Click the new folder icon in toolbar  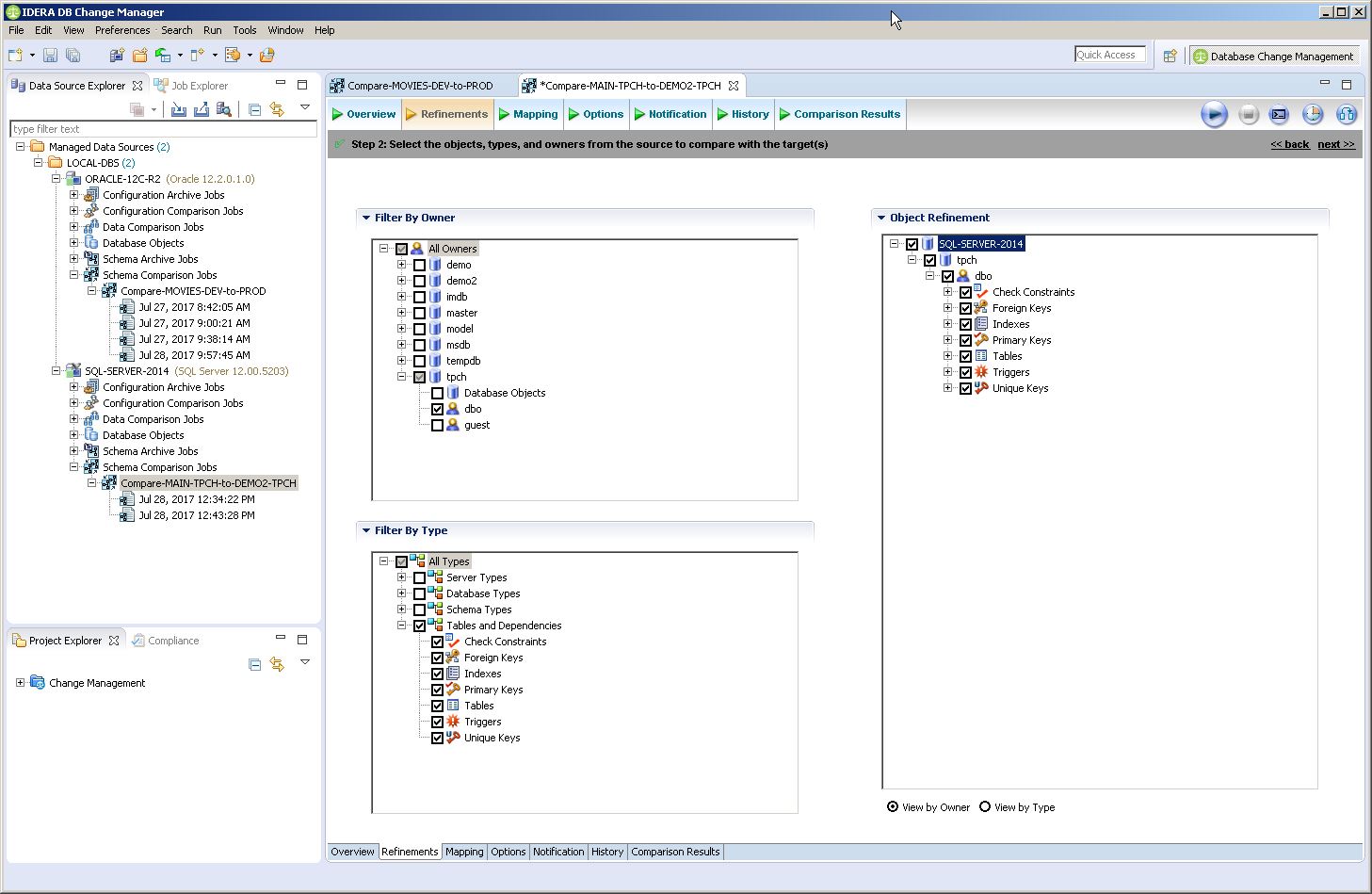pos(140,56)
